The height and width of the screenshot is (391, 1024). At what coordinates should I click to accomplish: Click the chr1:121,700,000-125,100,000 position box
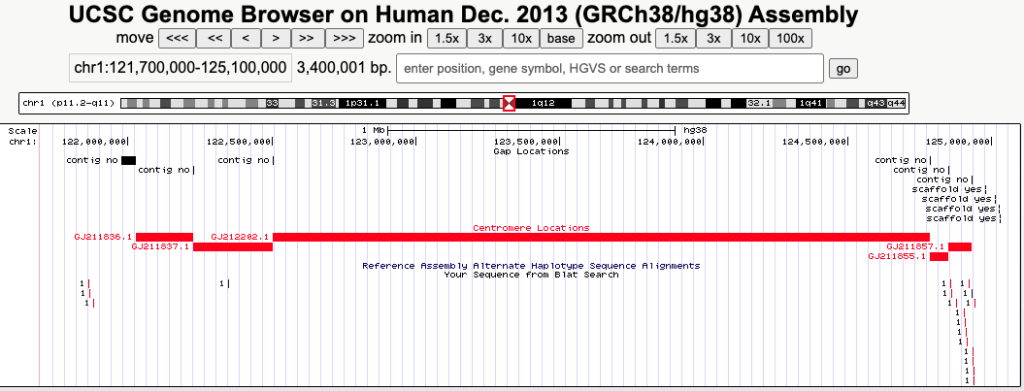pos(180,68)
